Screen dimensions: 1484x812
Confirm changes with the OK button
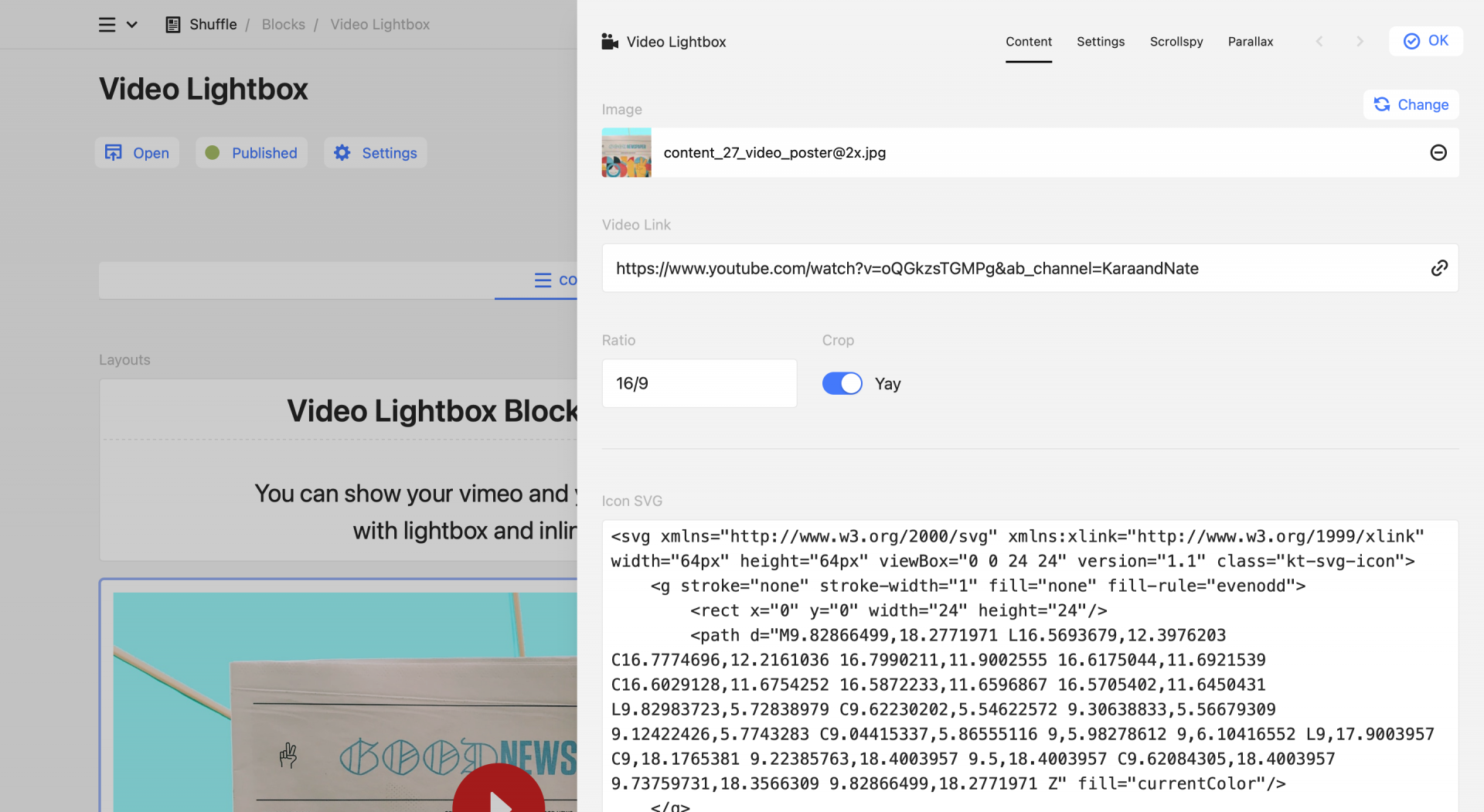click(1425, 41)
